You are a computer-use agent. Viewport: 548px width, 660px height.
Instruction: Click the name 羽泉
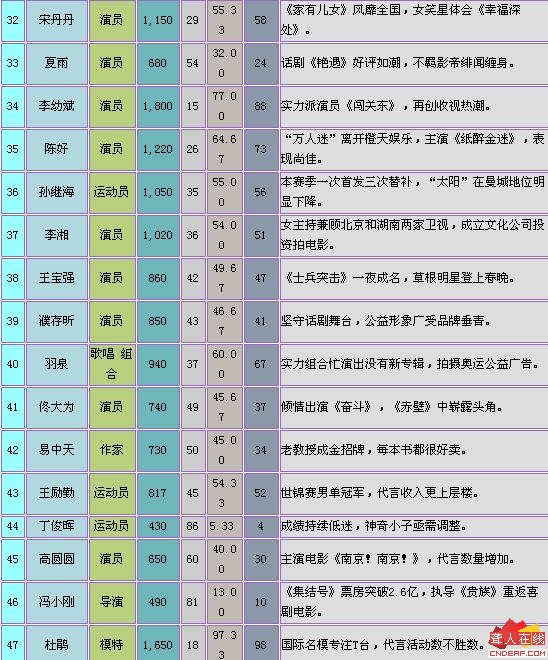pyautogui.click(x=56, y=364)
